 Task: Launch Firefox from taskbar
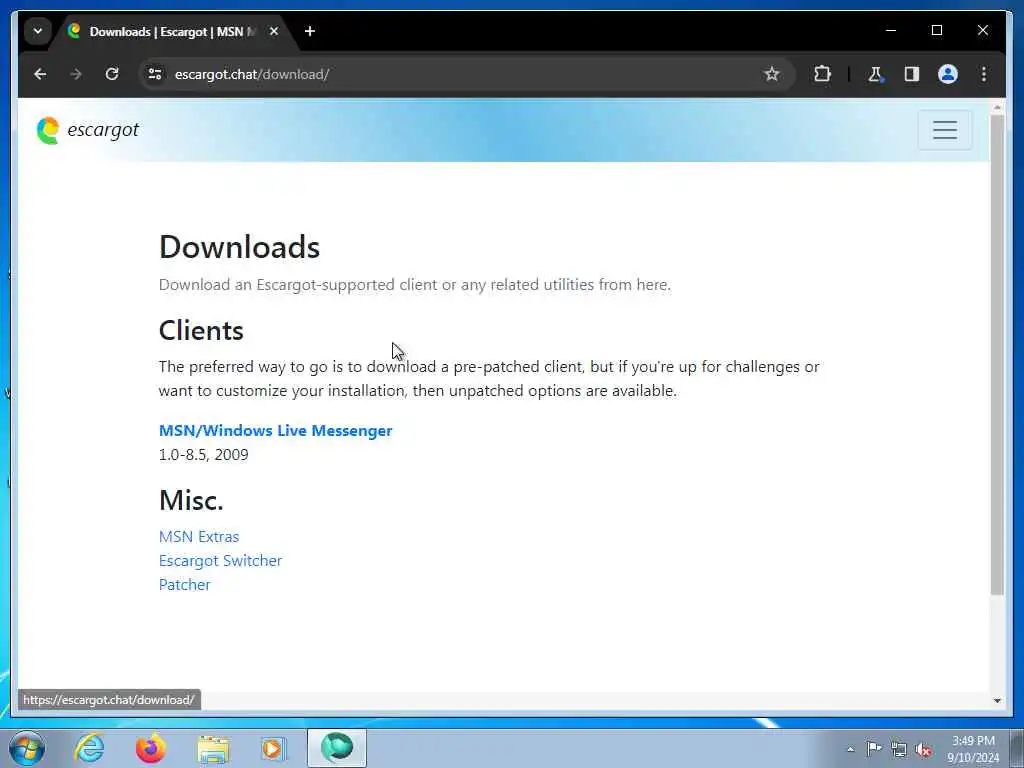point(150,748)
